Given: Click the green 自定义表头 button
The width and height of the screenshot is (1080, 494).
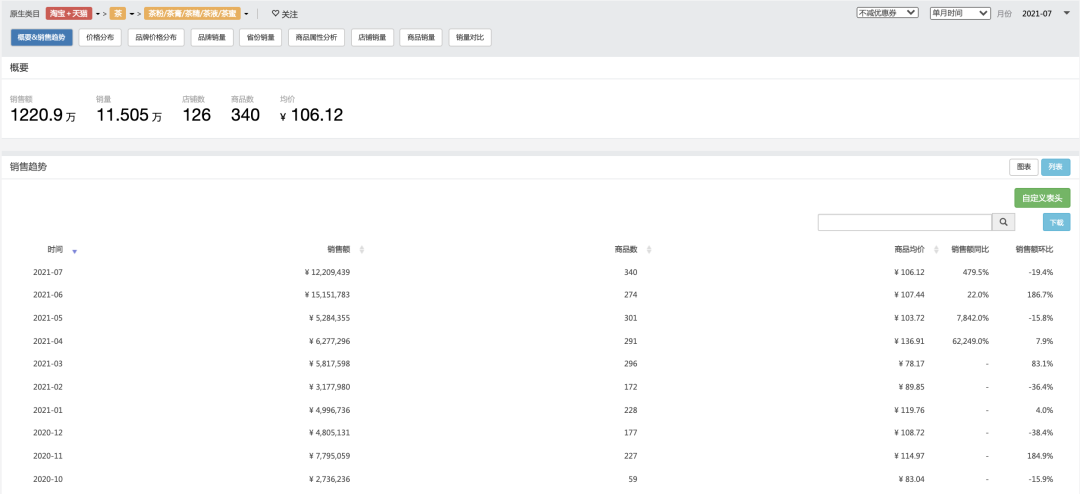Looking at the screenshot, I should point(1042,198).
